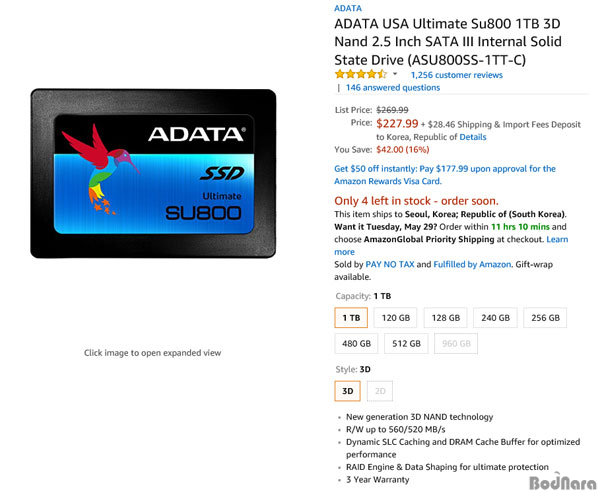Select the 3D style button

coord(347,391)
